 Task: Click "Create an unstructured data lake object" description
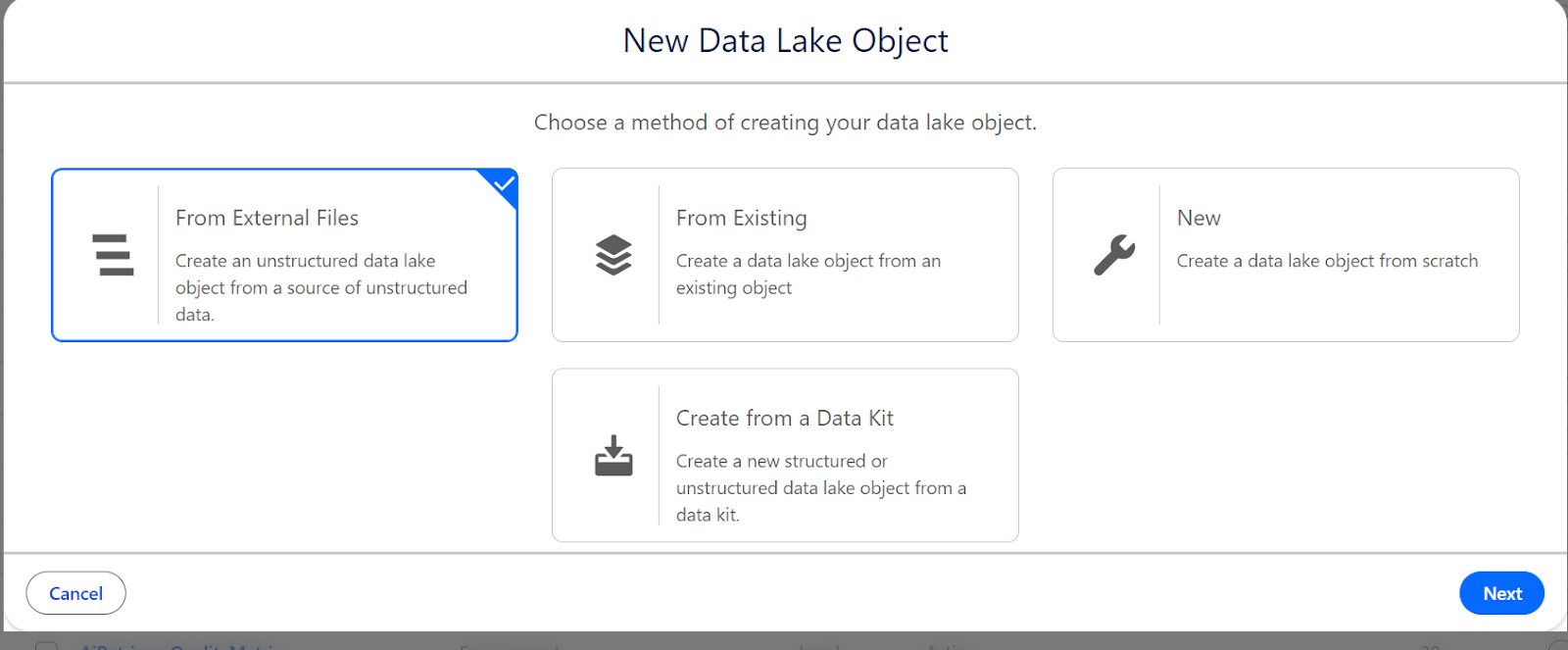click(x=320, y=287)
